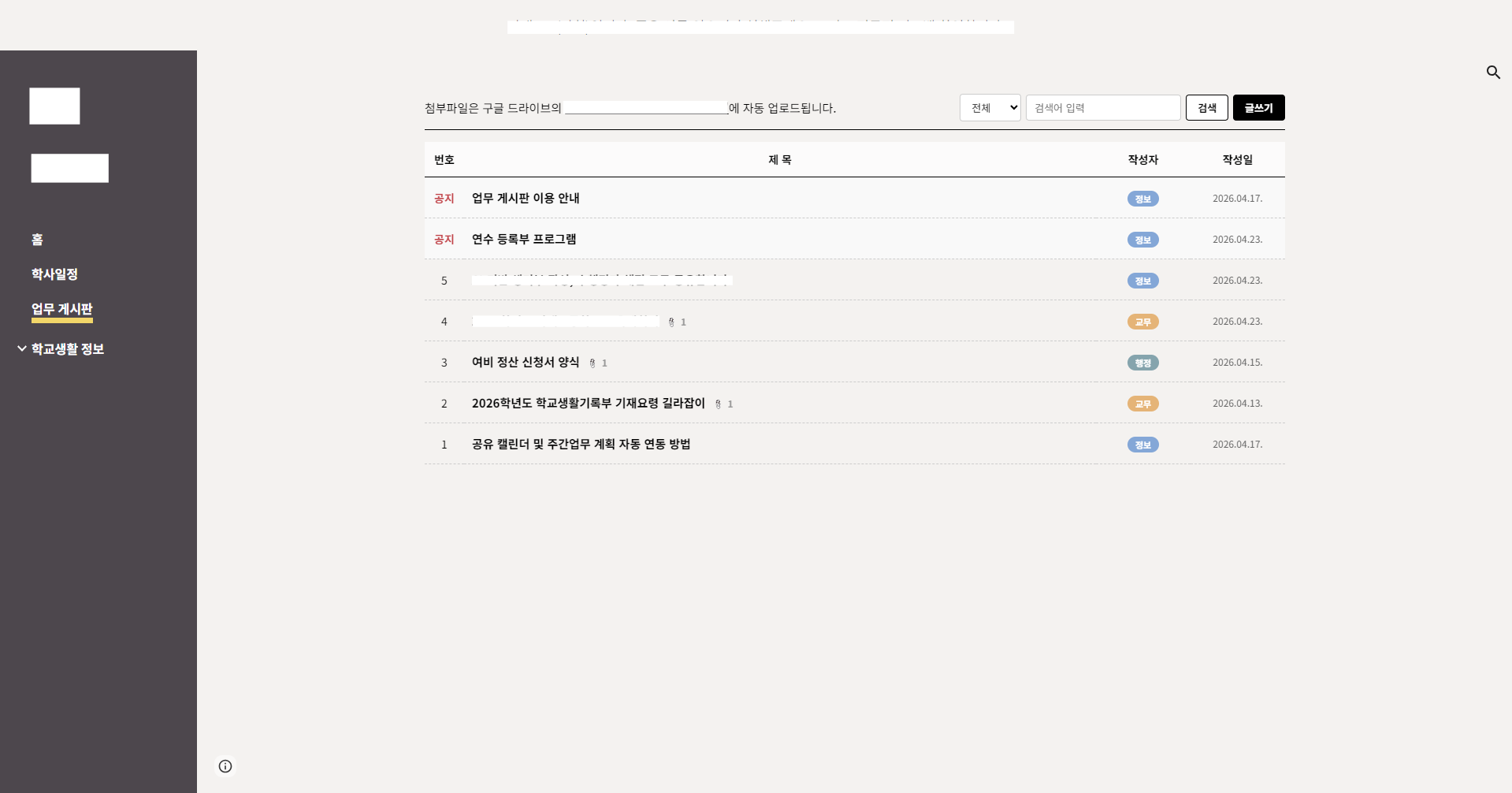This screenshot has height=793, width=1512.
Task: Click attachment paperclip on 여비 정산 신청서 양식
Action: point(593,363)
